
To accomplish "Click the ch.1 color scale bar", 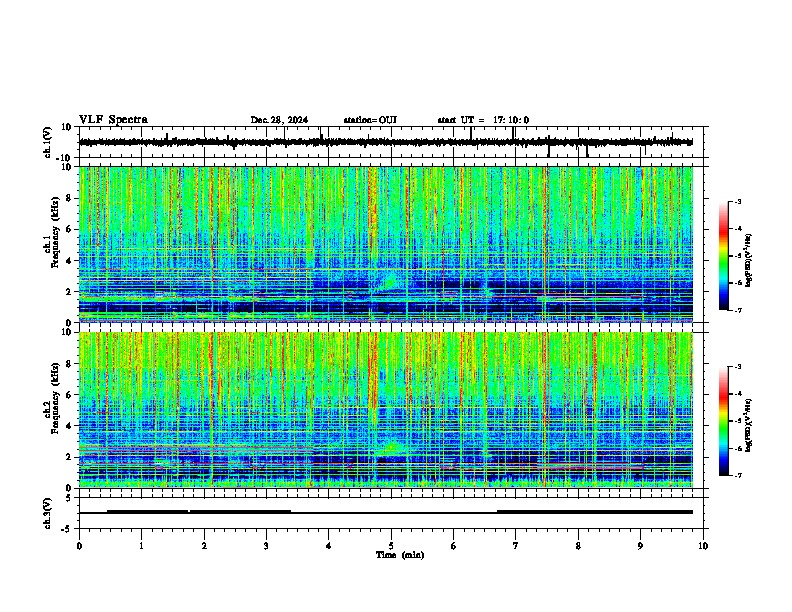I will coord(724,256).
